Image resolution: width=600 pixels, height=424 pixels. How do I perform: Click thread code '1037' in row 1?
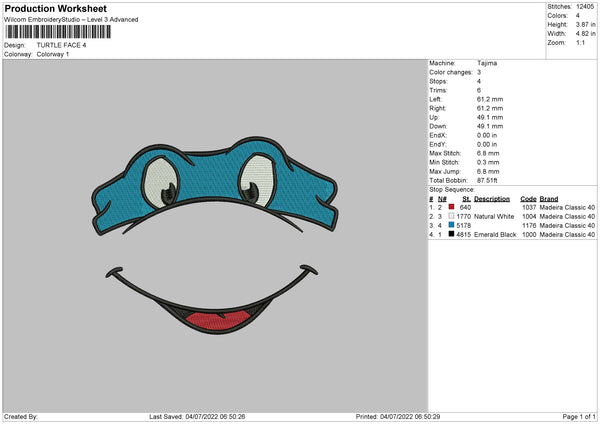point(529,207)
